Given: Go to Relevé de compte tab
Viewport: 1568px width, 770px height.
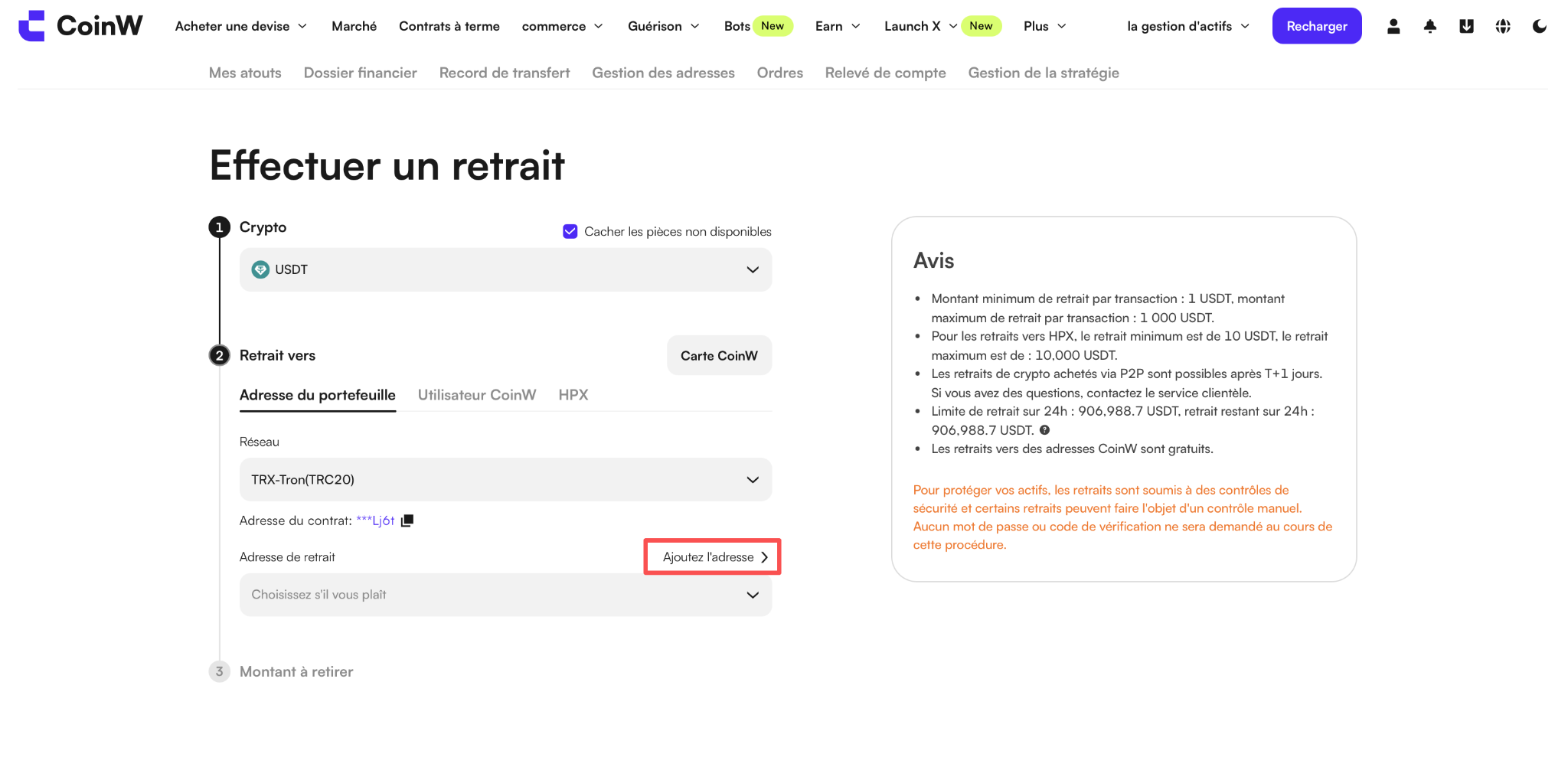Looking at the screenshot, I should coord(886,73).
